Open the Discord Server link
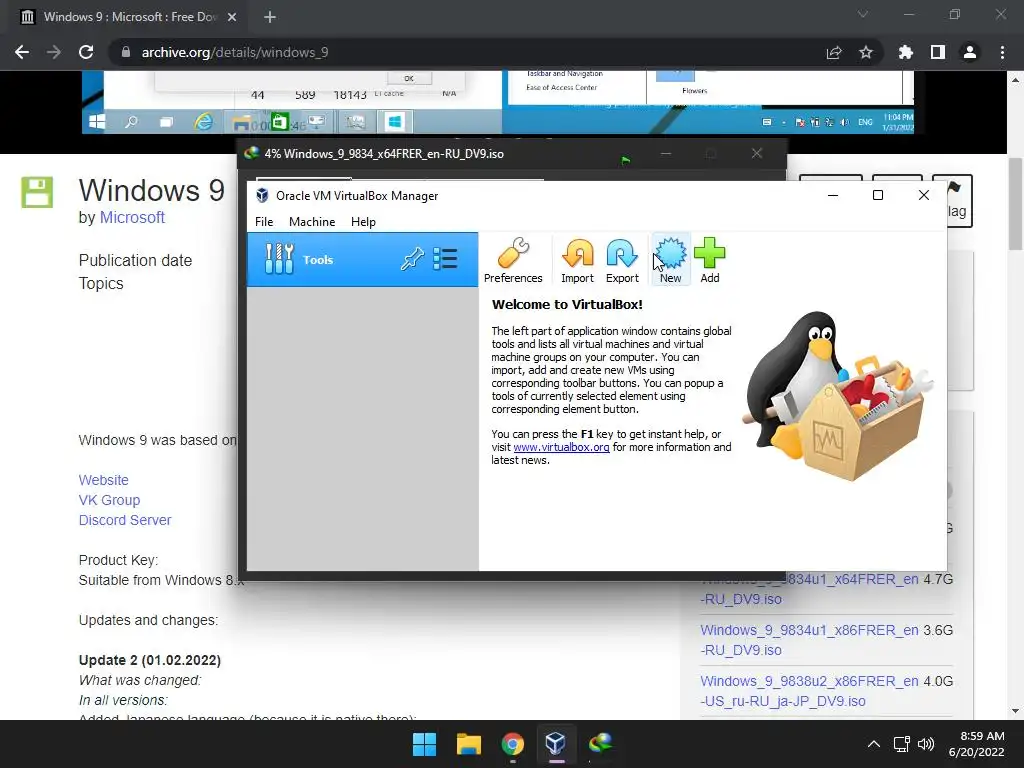This screenshot has width=1024, height=768. click(125, 520)
